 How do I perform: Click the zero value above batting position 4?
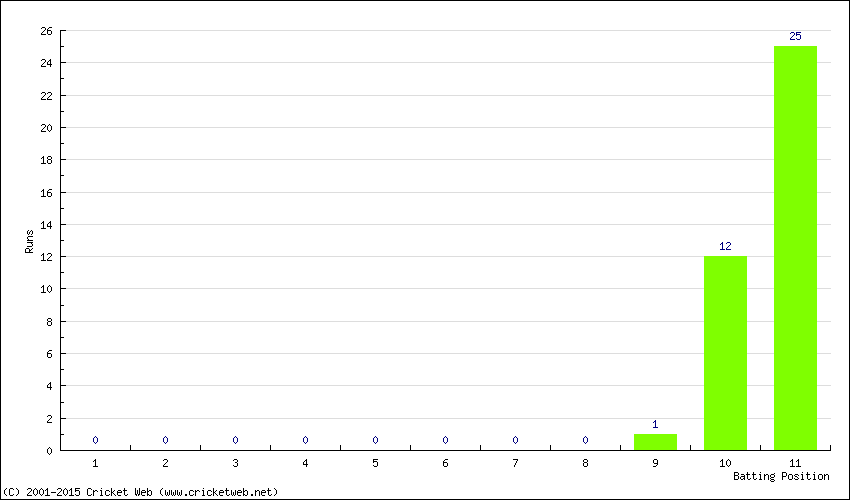click(305, 440)
